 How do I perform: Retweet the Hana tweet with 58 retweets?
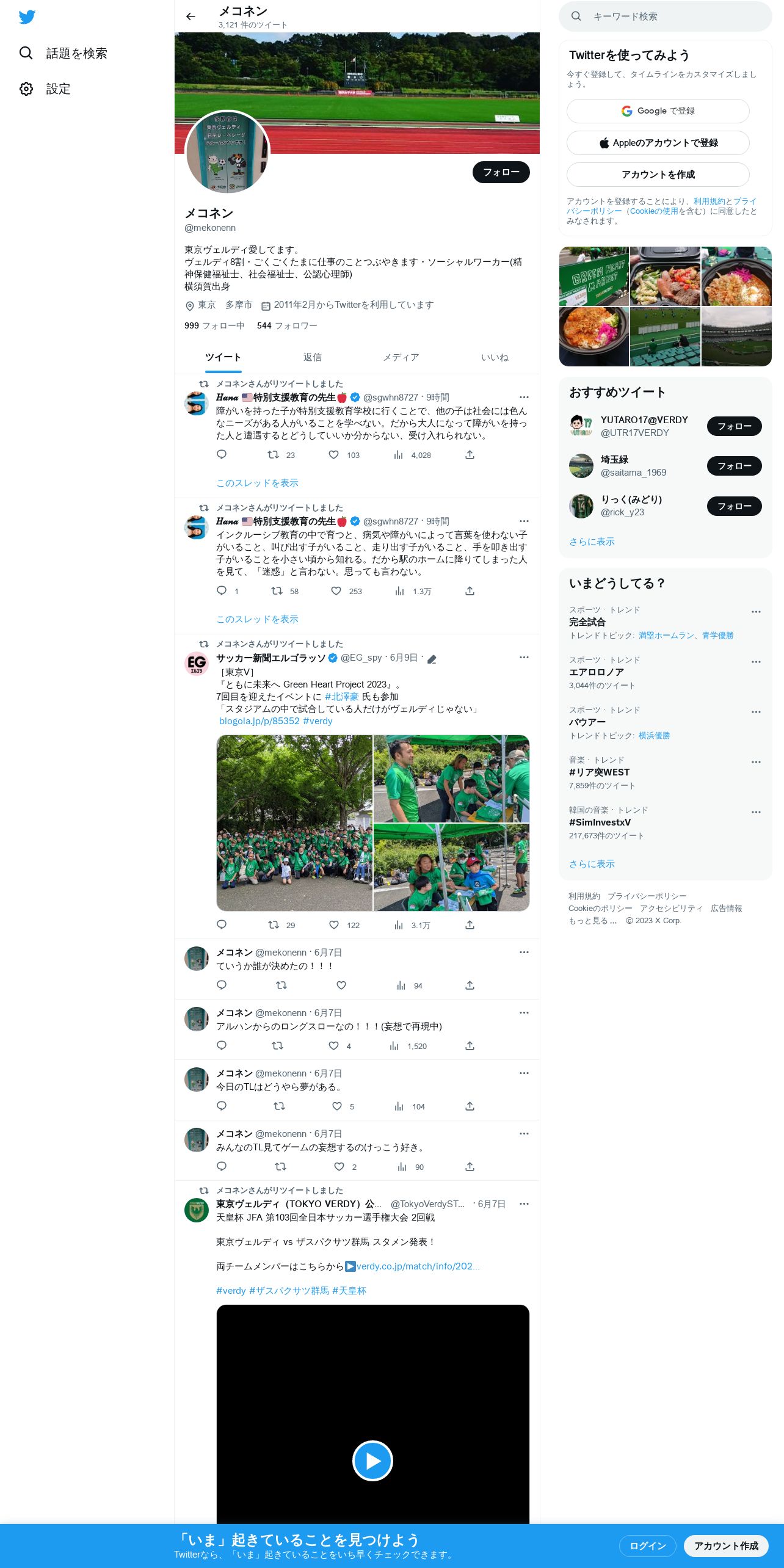point(285,591)
